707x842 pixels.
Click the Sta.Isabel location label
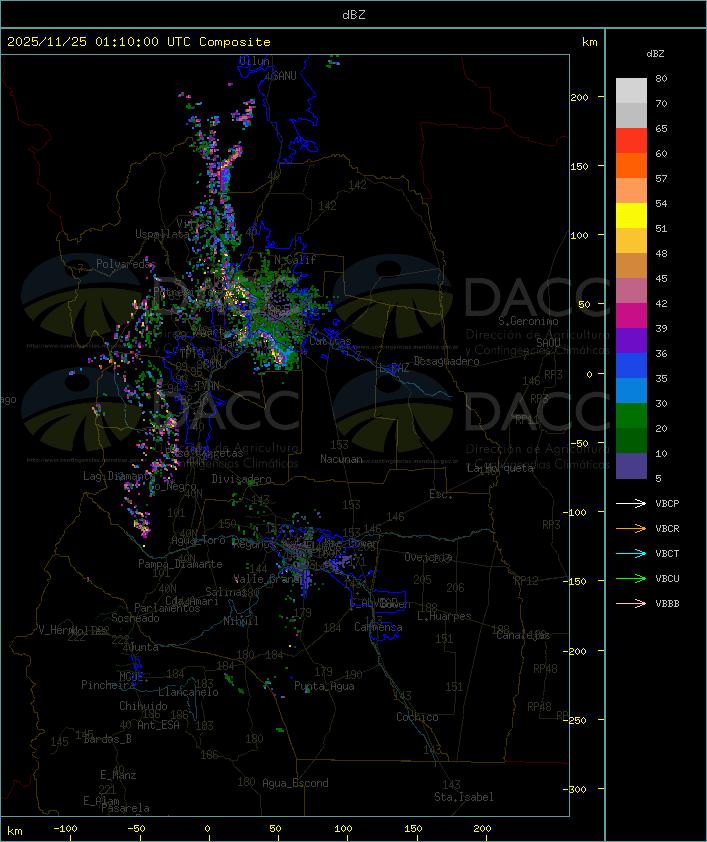pos(463,797)
